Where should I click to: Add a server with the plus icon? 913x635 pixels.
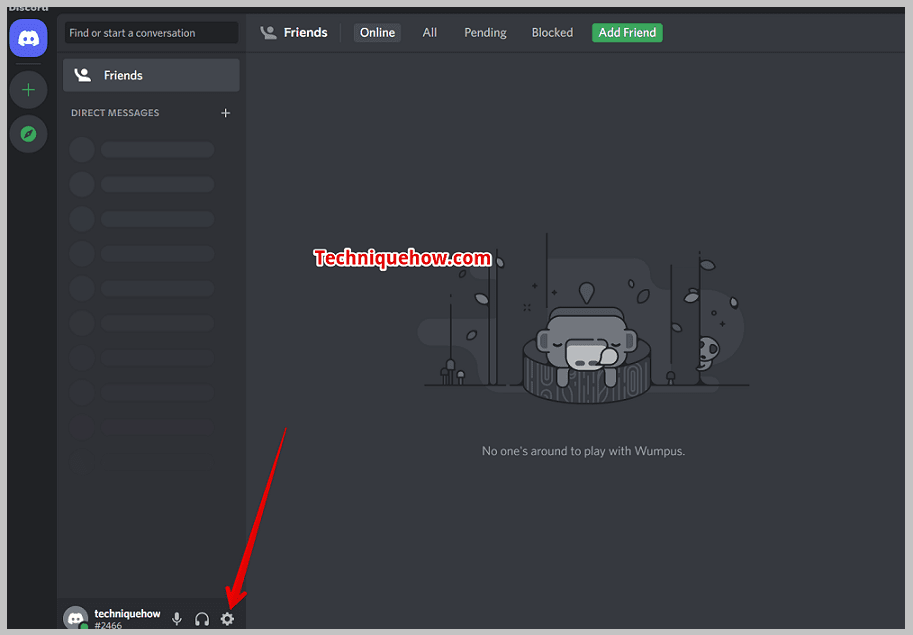(x=28, y=90)
